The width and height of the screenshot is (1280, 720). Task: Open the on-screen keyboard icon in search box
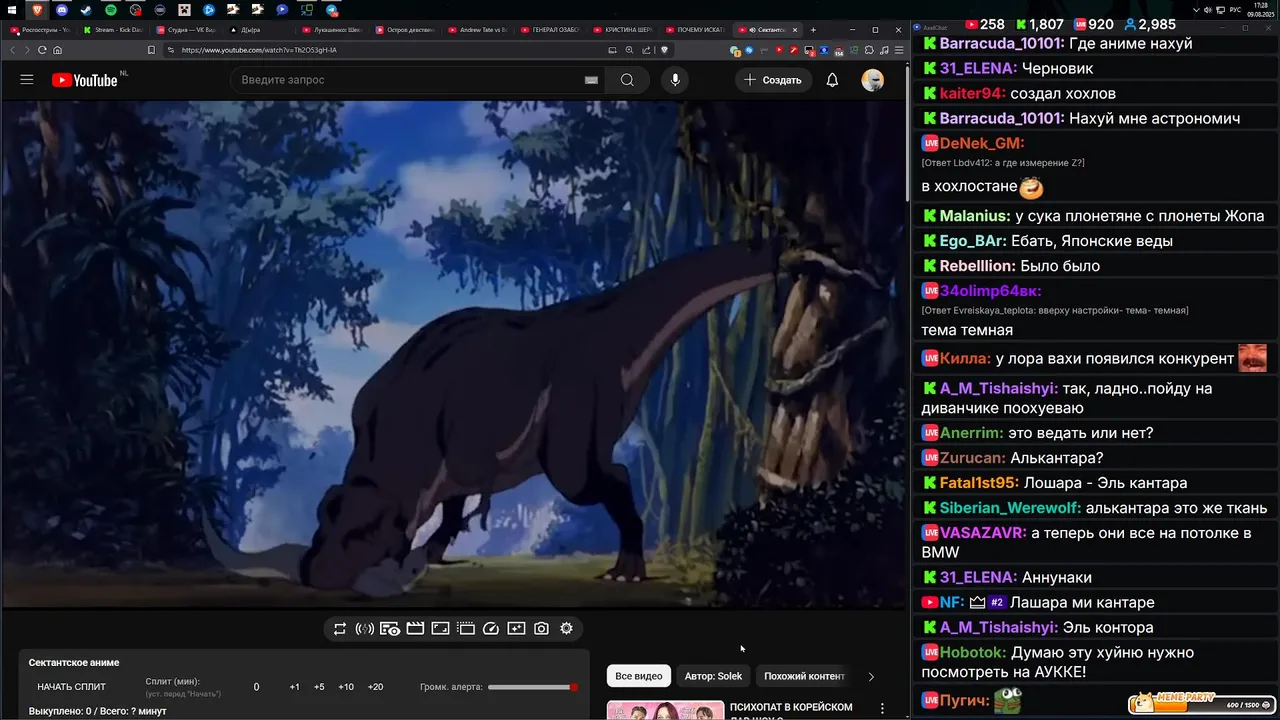591,80
